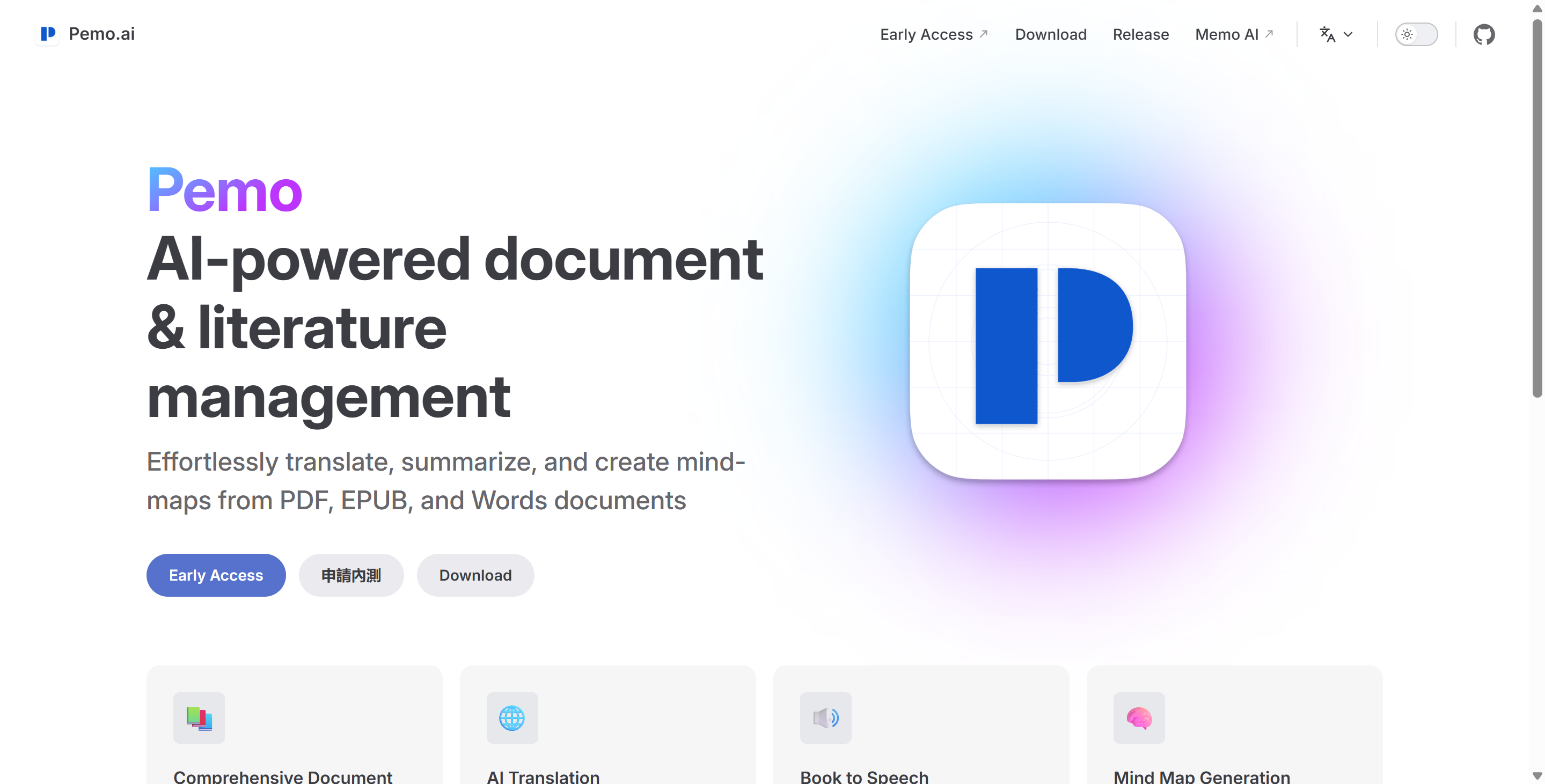Open the Download nav item

pyautogui.click(x=1050, y=34)
